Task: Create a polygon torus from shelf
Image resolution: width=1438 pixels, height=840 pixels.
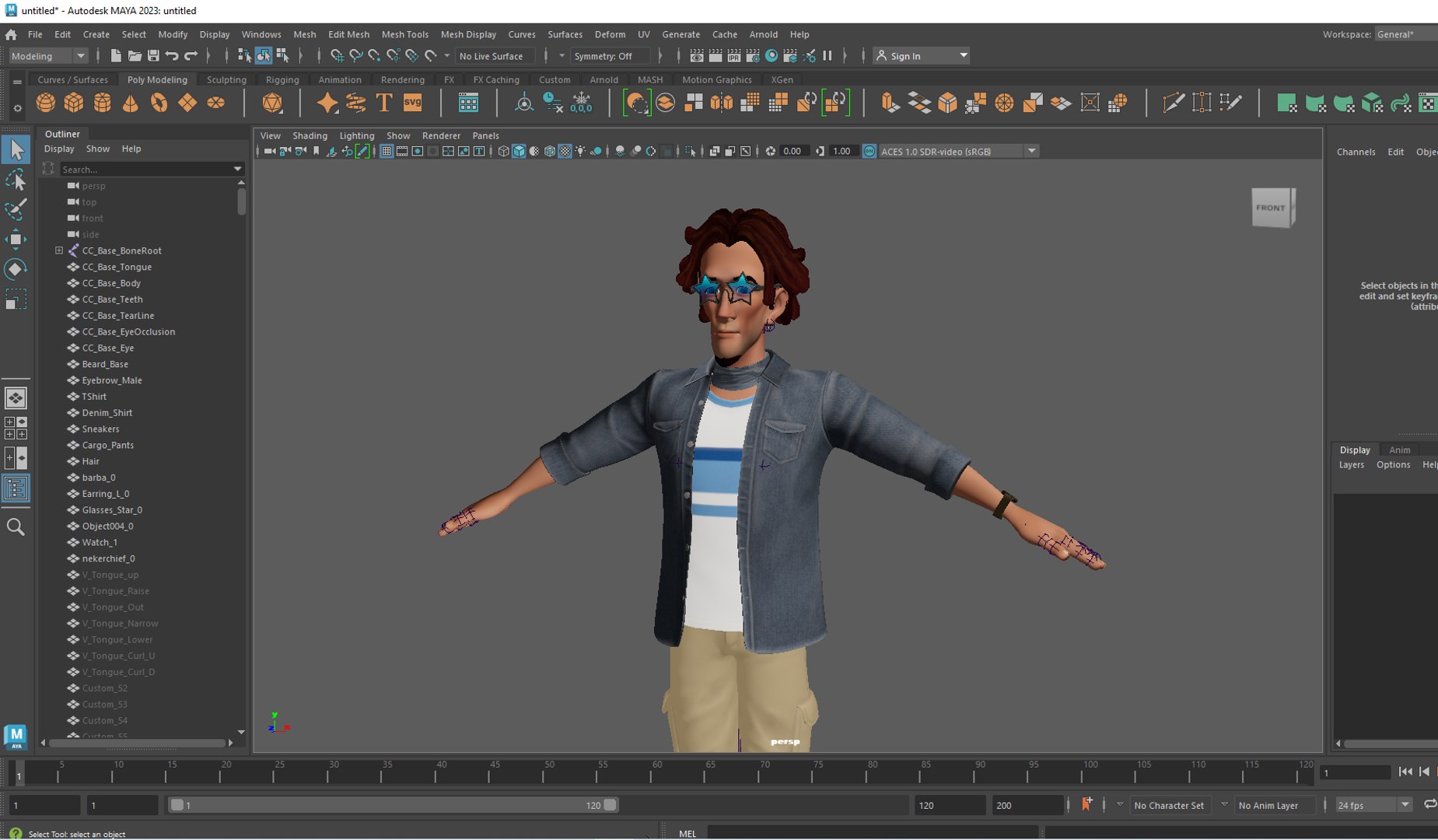Action: (159, 103)
